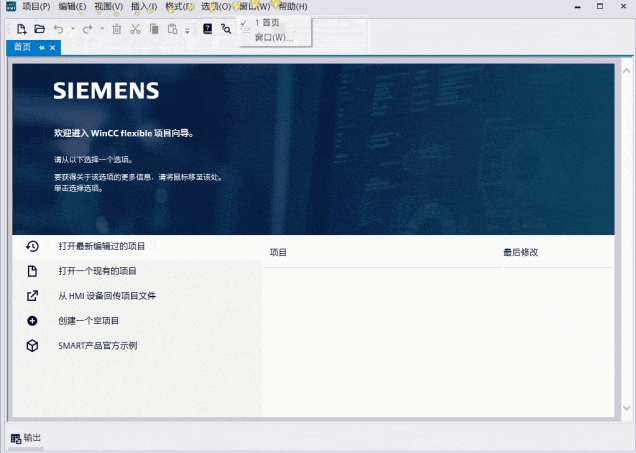This screenshot has height=453, width=636.
Task: Open the 格式 menu
Action: tap(179, 6)
